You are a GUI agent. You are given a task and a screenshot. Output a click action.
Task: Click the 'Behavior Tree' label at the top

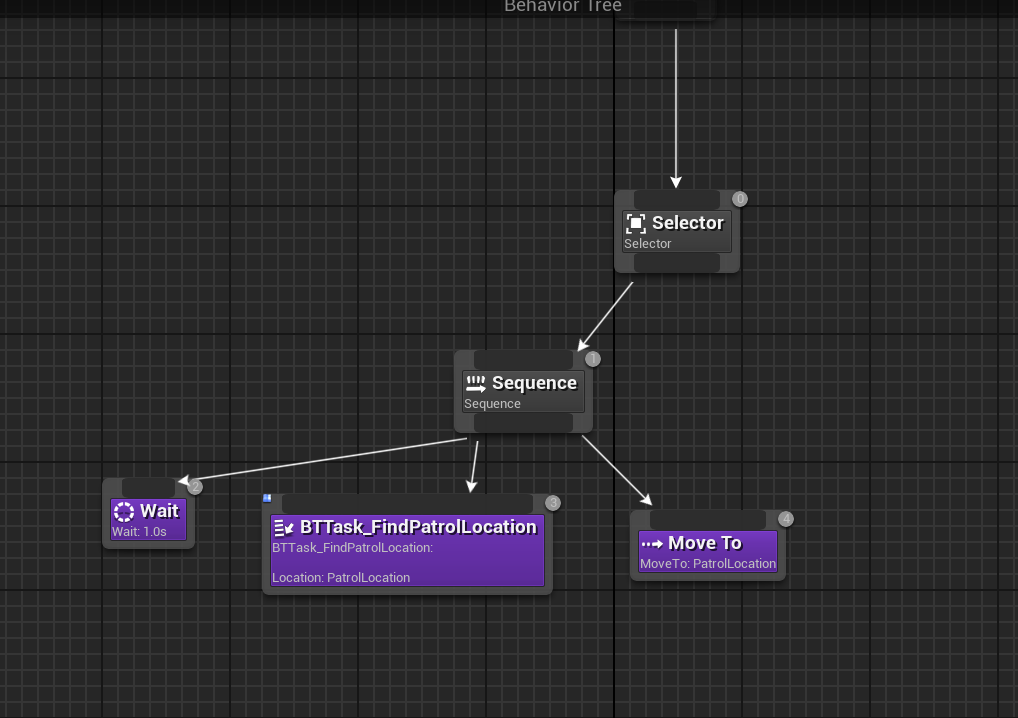click(563, 6)
